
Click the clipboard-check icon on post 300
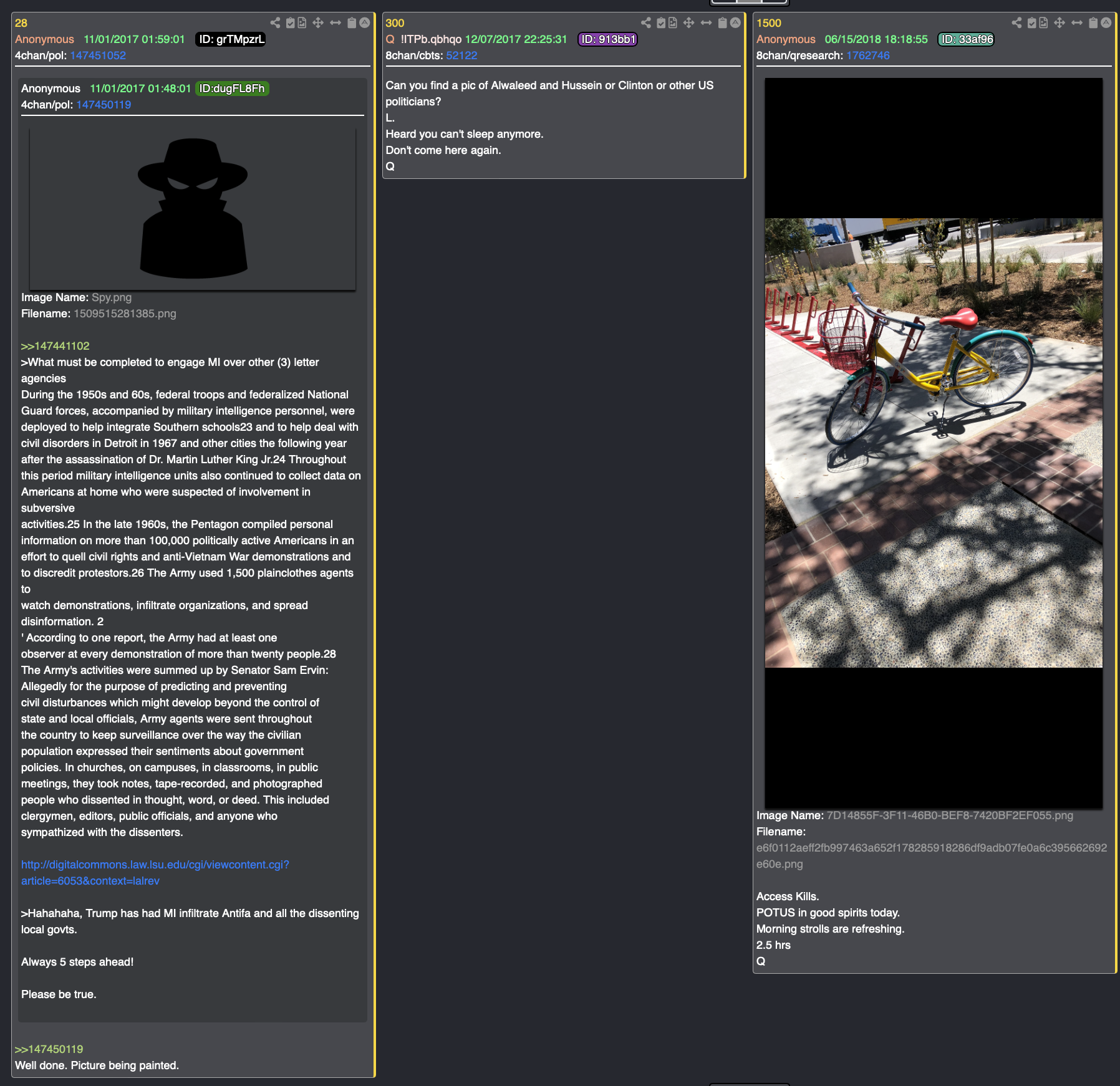pyautogui.click(x=661, y=23)
